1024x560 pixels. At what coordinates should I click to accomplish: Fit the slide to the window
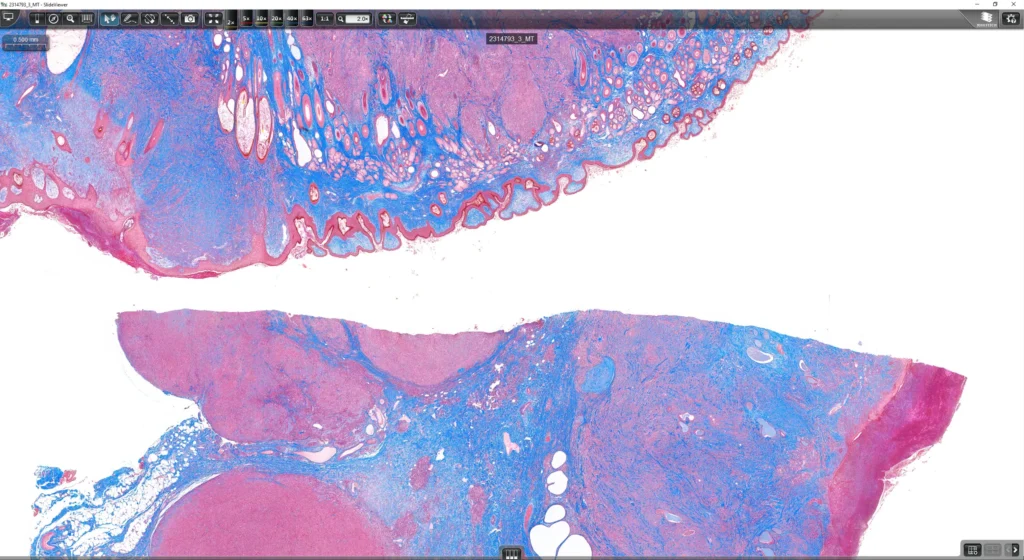click(x=214, y=19)
